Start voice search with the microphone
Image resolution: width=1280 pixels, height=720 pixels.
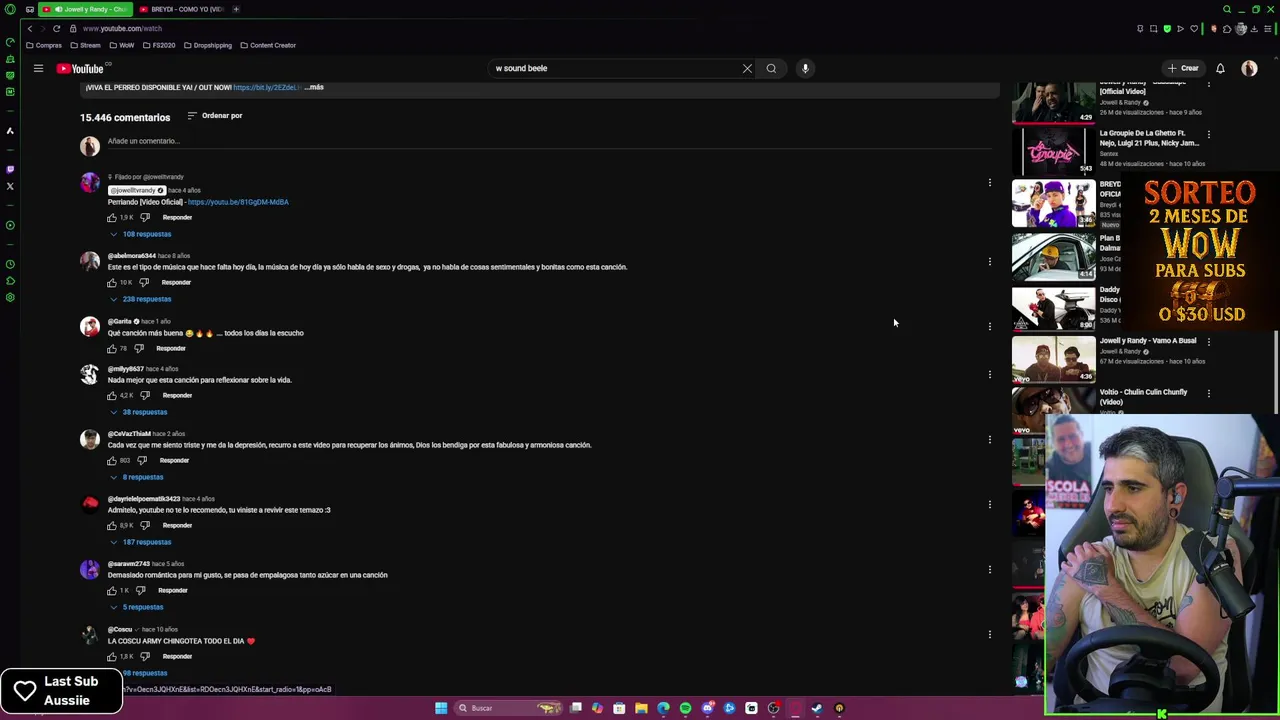click(805, 68)
